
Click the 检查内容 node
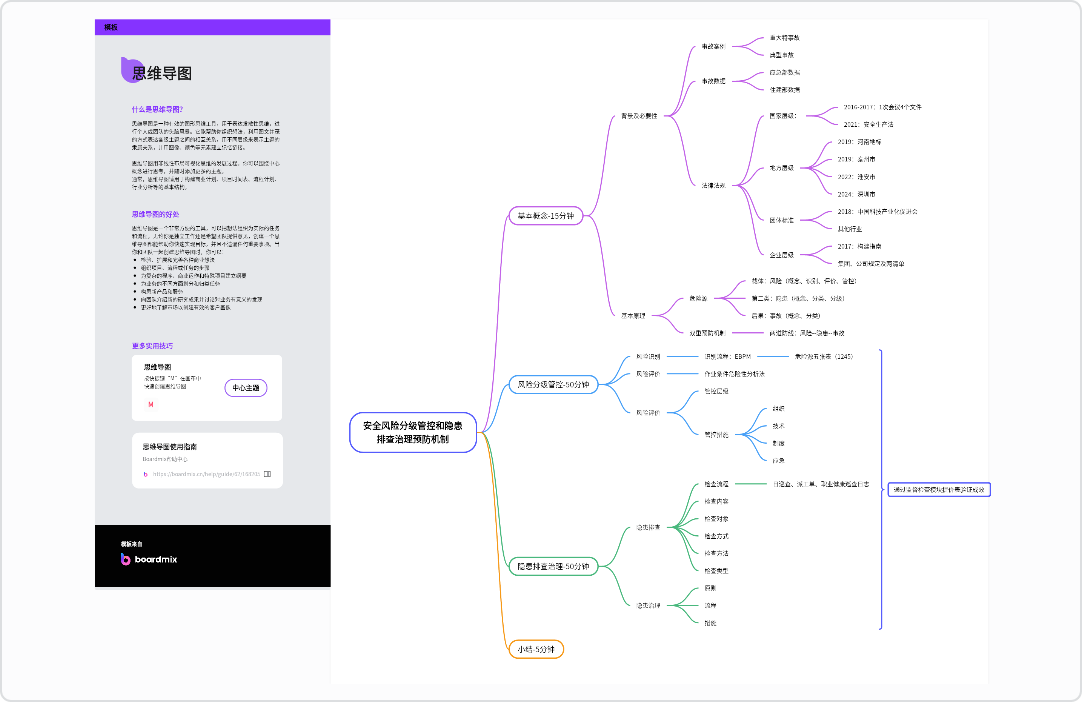(x=716, y=501)
